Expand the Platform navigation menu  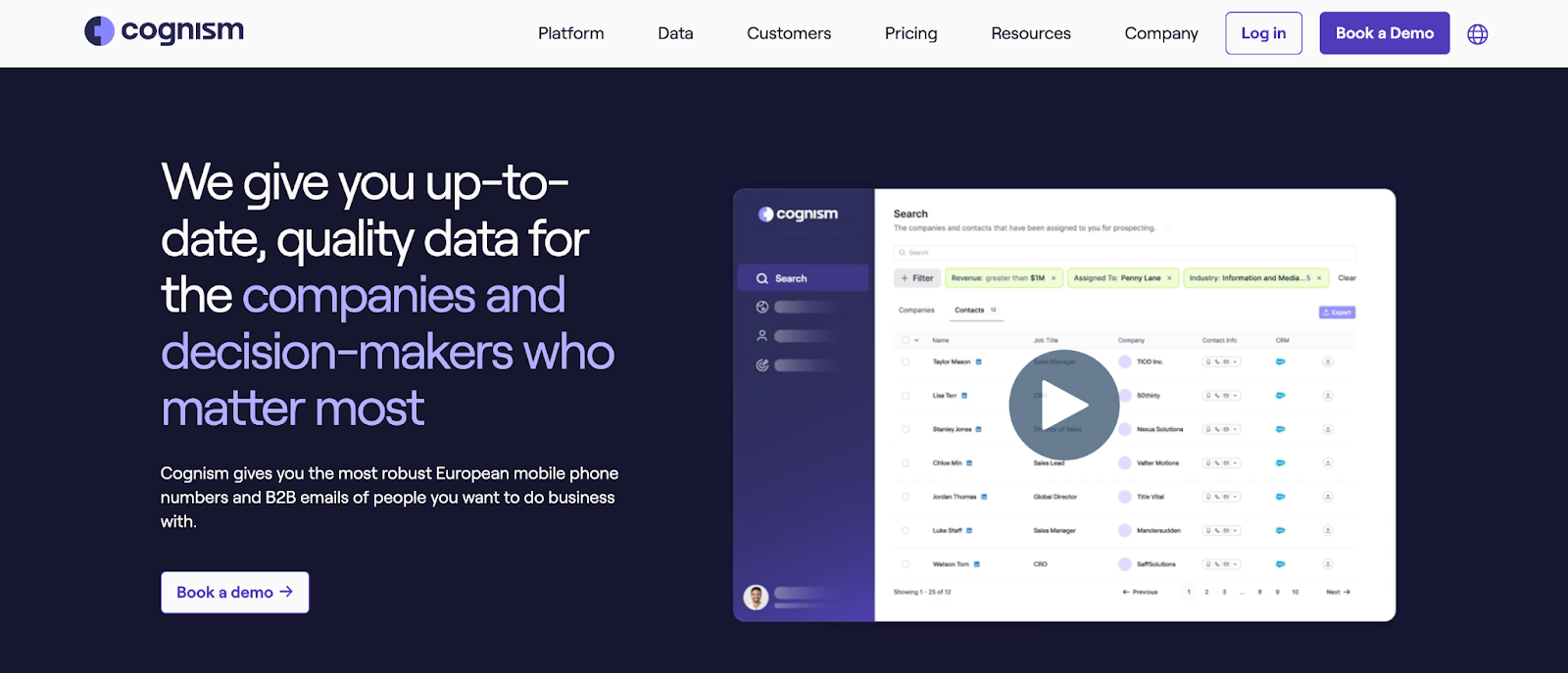tap(570, 33)
